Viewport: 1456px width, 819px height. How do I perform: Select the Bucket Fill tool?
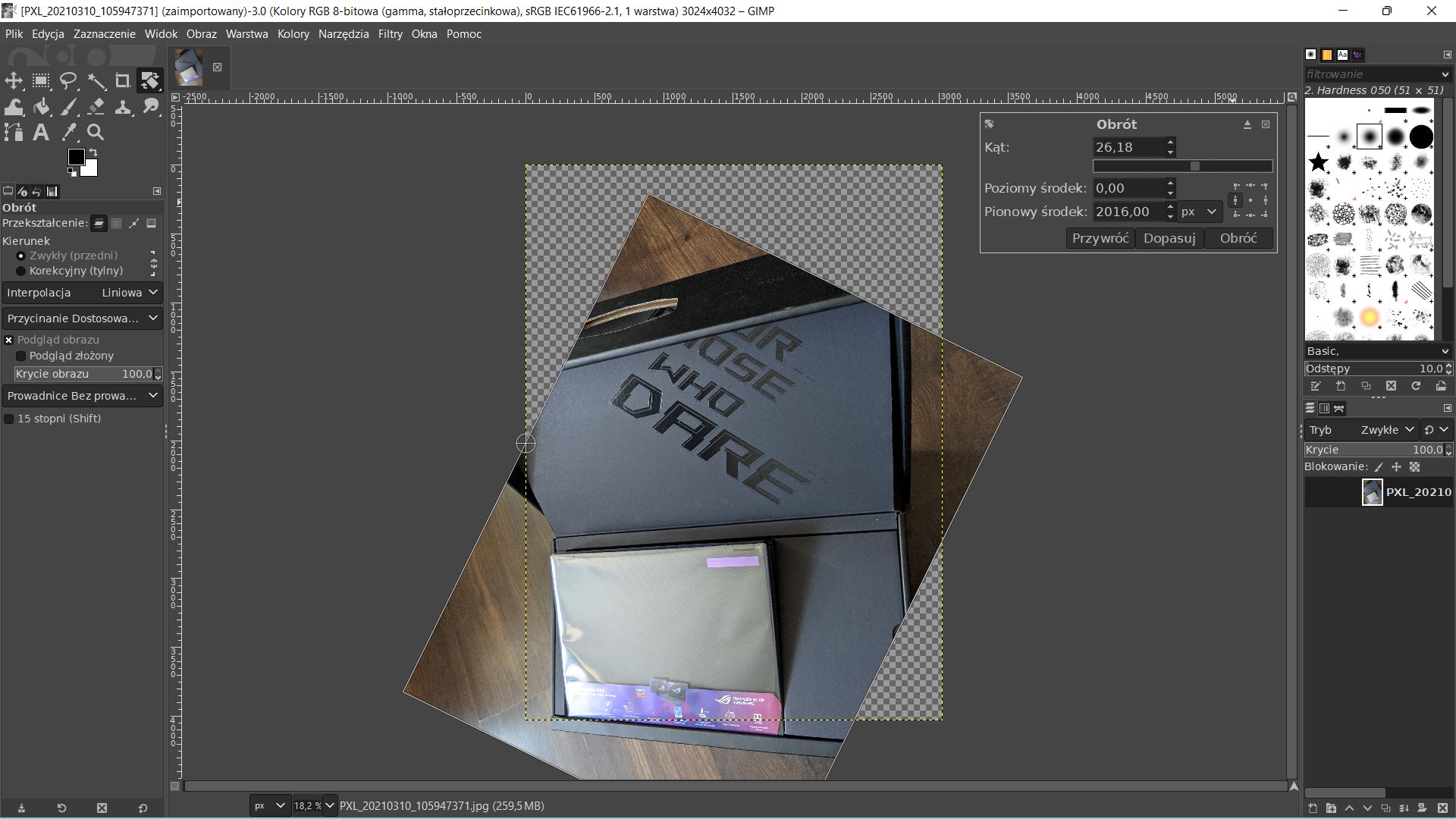[41, 107]
